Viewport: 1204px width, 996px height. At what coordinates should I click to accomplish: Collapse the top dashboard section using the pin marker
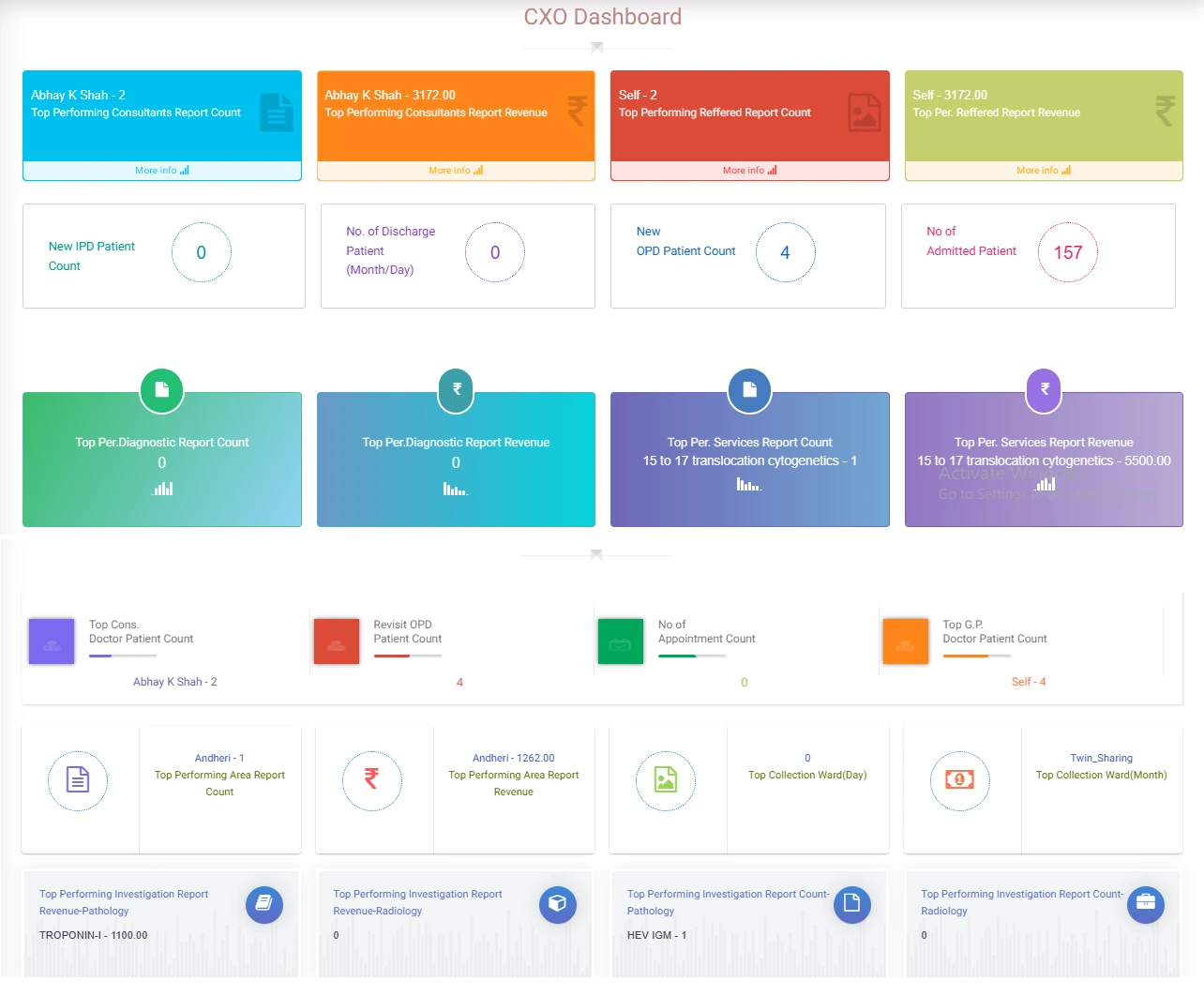pyautogui.click(x=595, y=46)
